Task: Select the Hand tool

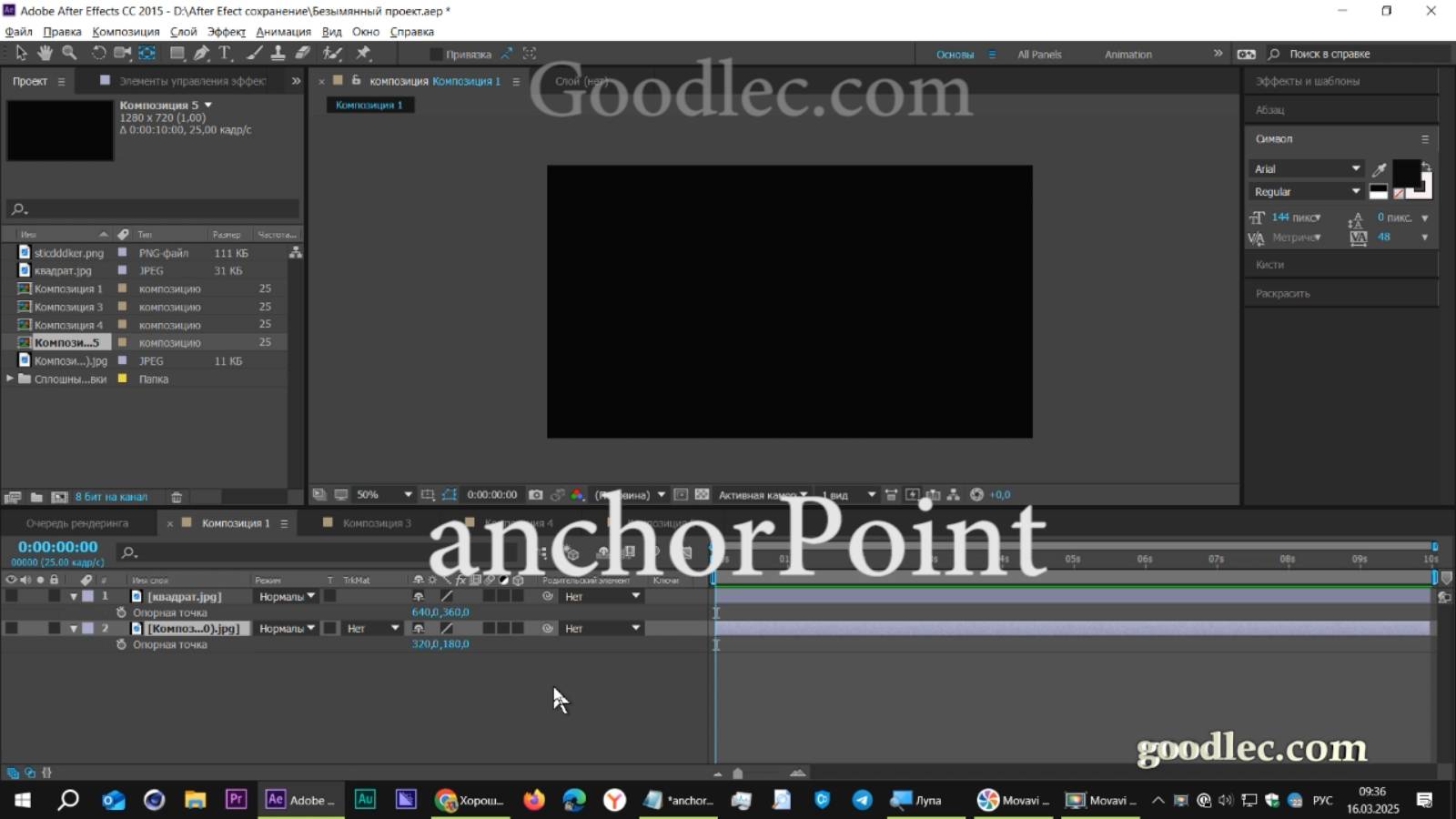Action: 44,54
